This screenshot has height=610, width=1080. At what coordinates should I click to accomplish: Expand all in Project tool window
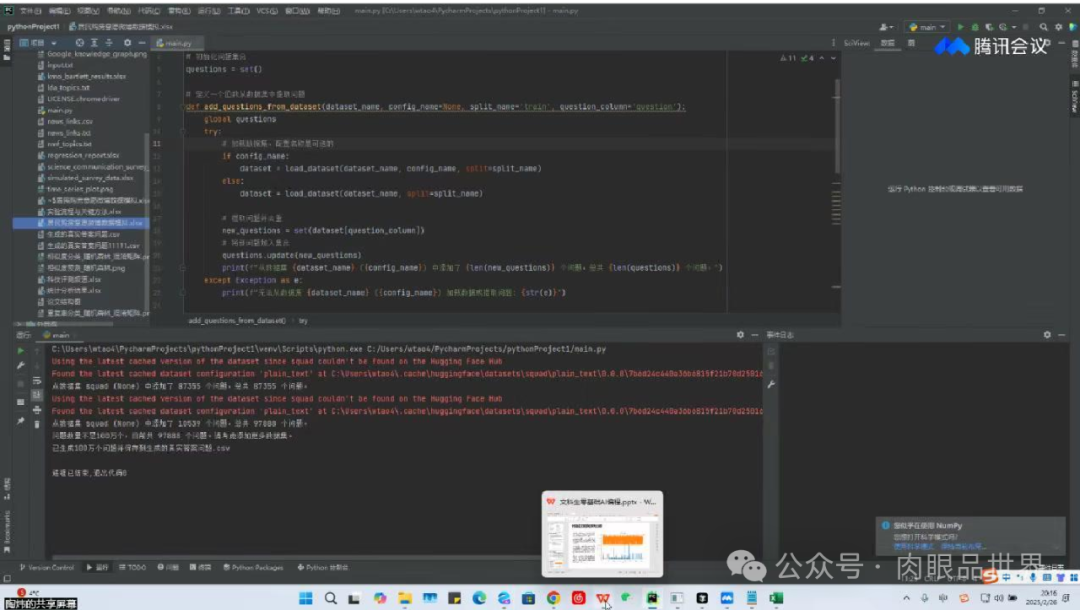point(94,43)
